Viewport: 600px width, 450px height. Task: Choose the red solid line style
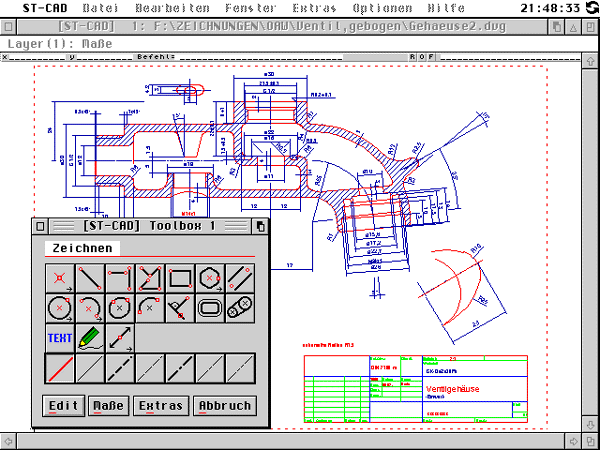coord(61,369)
